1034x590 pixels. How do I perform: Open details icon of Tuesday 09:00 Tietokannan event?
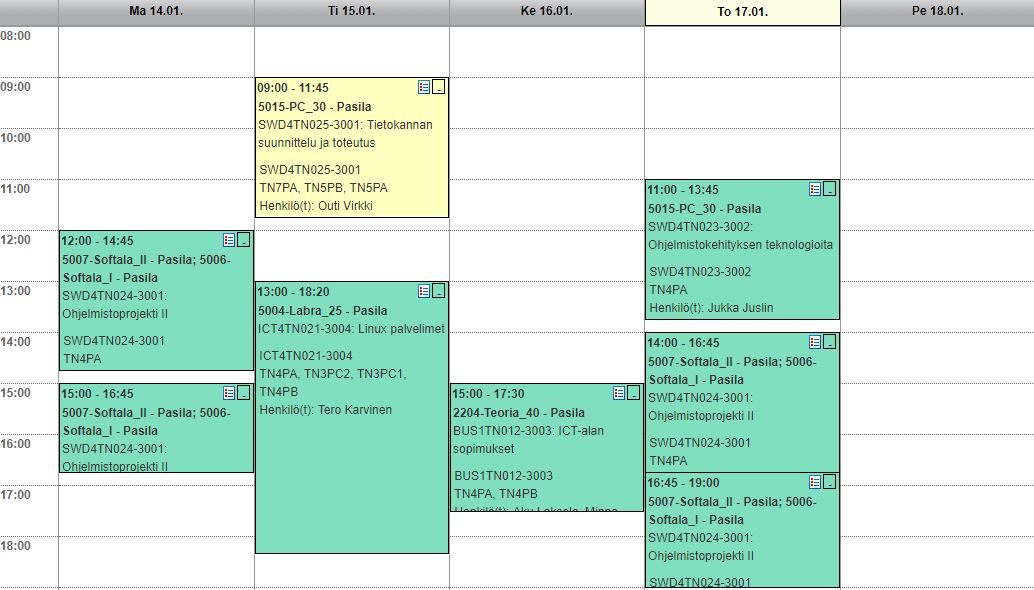tap(424, 88)
